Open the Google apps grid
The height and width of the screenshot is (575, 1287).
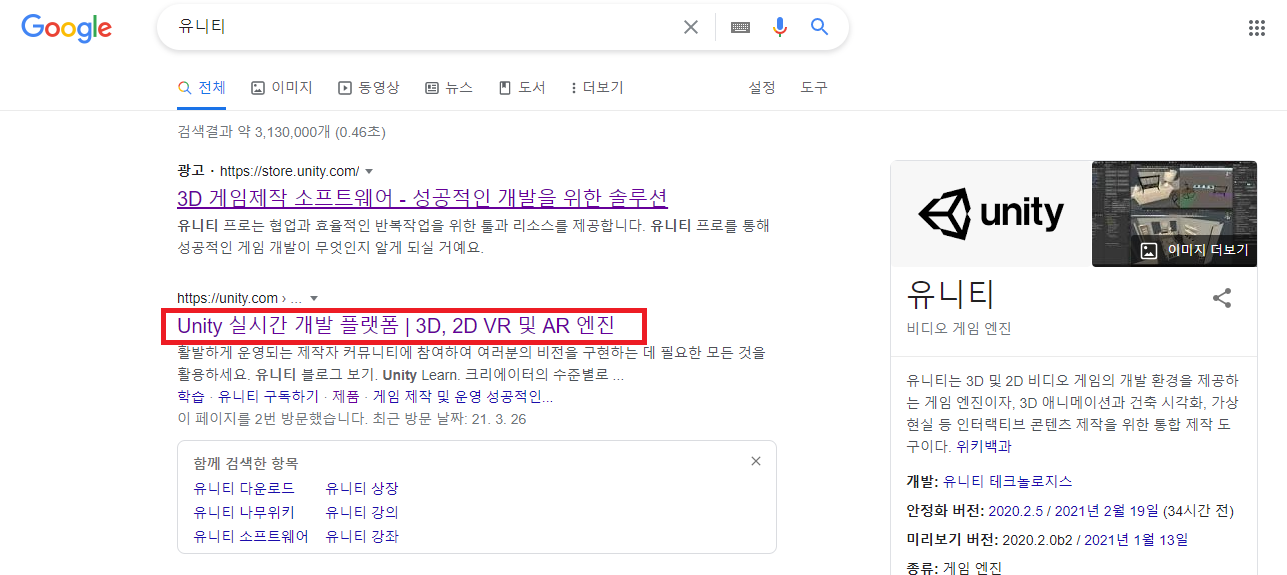[1257, 28]
